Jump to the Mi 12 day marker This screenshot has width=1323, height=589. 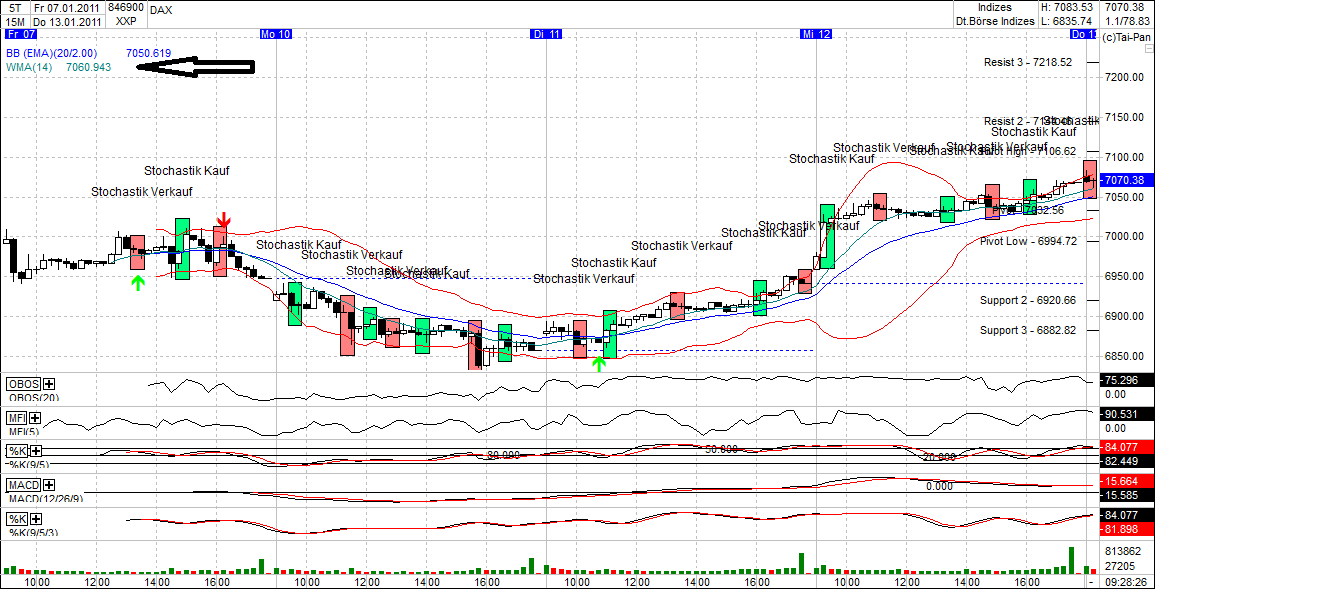[816, 34]
